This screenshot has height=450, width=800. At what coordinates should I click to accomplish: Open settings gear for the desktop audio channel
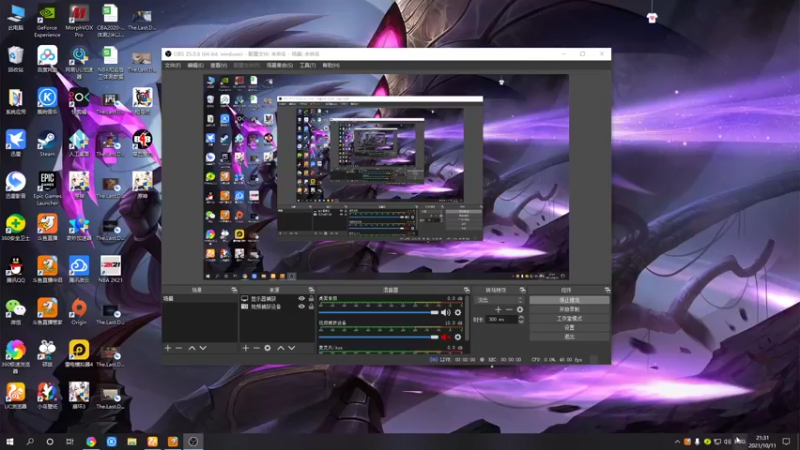(458, 312)
